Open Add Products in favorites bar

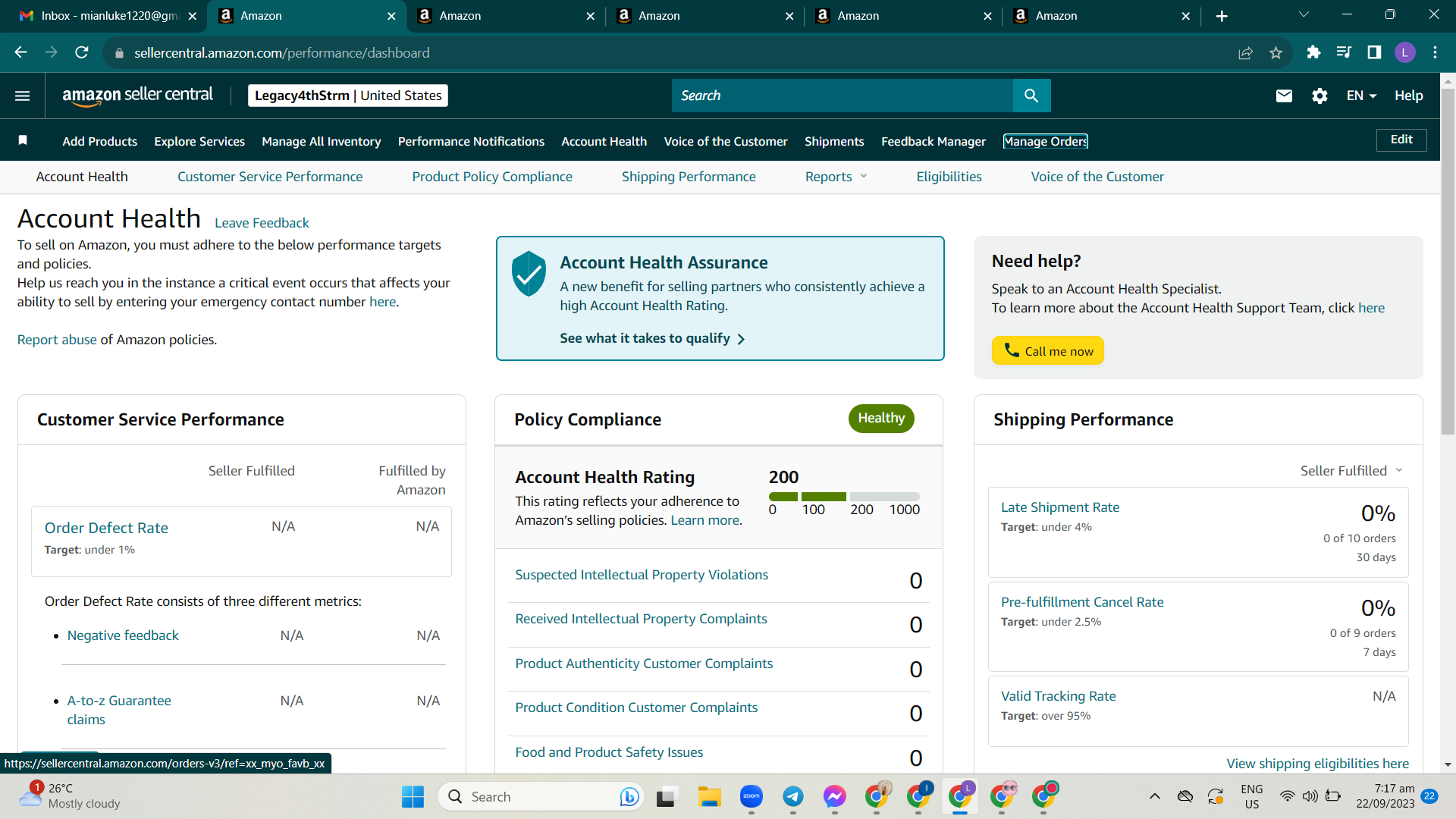tap(100, 142)
